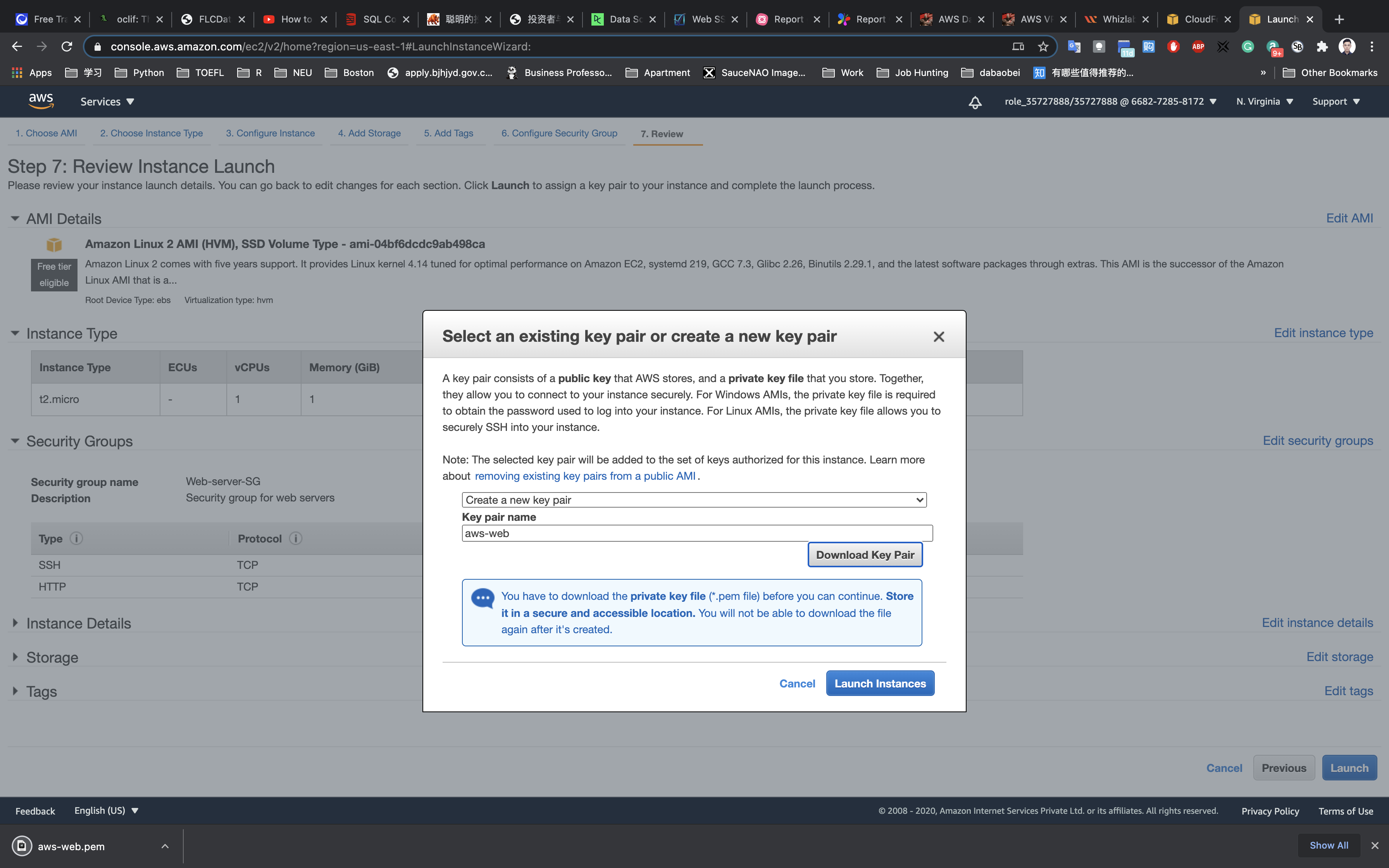The image size is (1389, 868).
Task: Click the Chrome extensions puzzle icon
Action: point(1322,46)
